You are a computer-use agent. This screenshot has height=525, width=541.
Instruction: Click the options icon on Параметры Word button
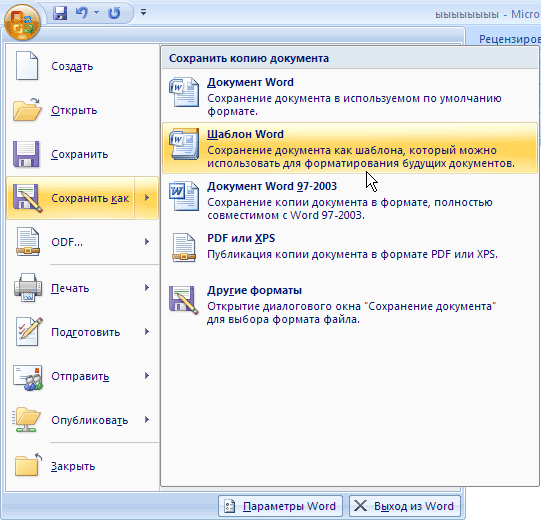click(x=230, y=506)
